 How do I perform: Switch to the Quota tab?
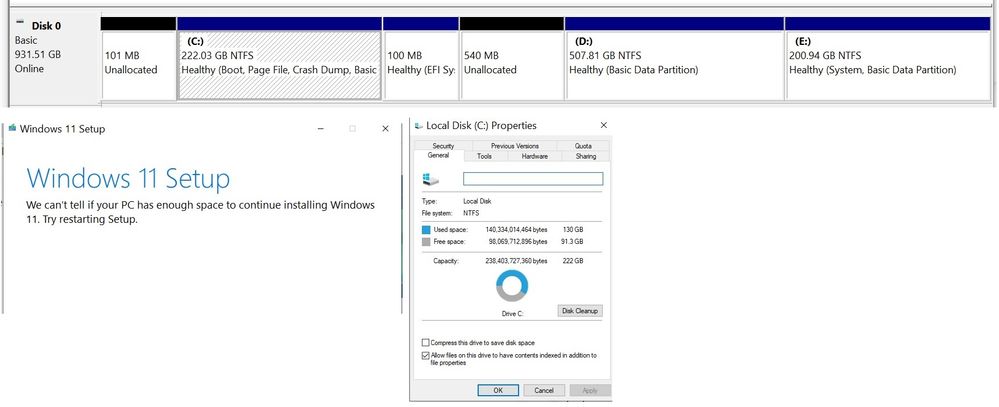click(583, 146)
